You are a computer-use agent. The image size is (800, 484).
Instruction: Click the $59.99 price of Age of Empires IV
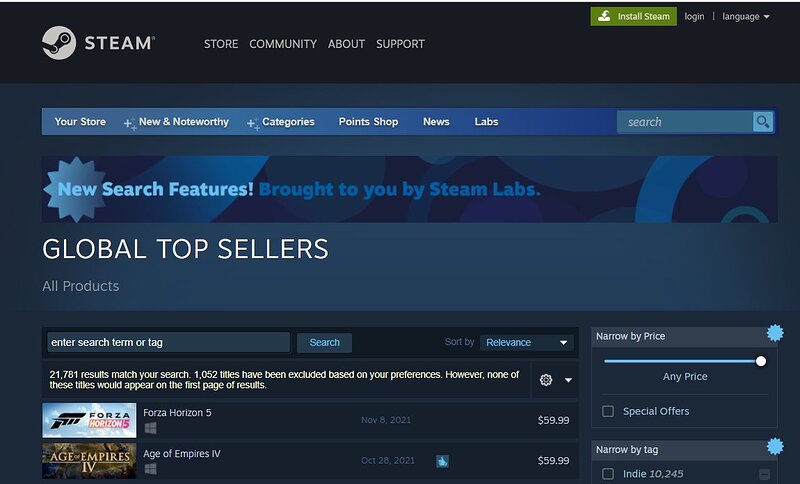point(553,461)
